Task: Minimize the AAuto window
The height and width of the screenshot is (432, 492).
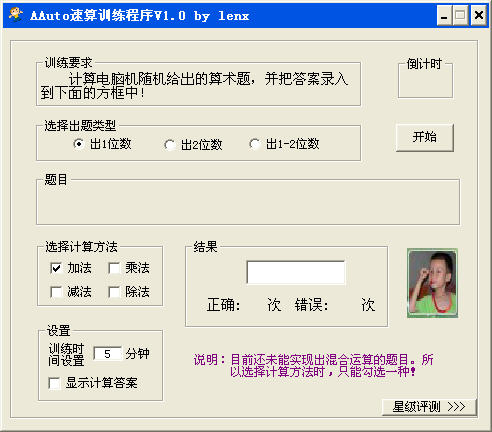Action: click(444, 15)
